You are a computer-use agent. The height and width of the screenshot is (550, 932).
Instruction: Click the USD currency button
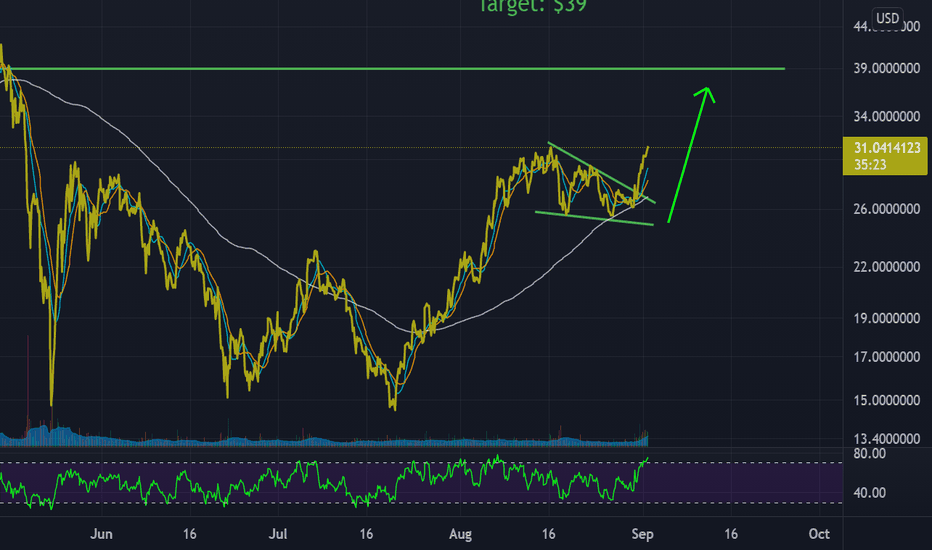[888, 18]
